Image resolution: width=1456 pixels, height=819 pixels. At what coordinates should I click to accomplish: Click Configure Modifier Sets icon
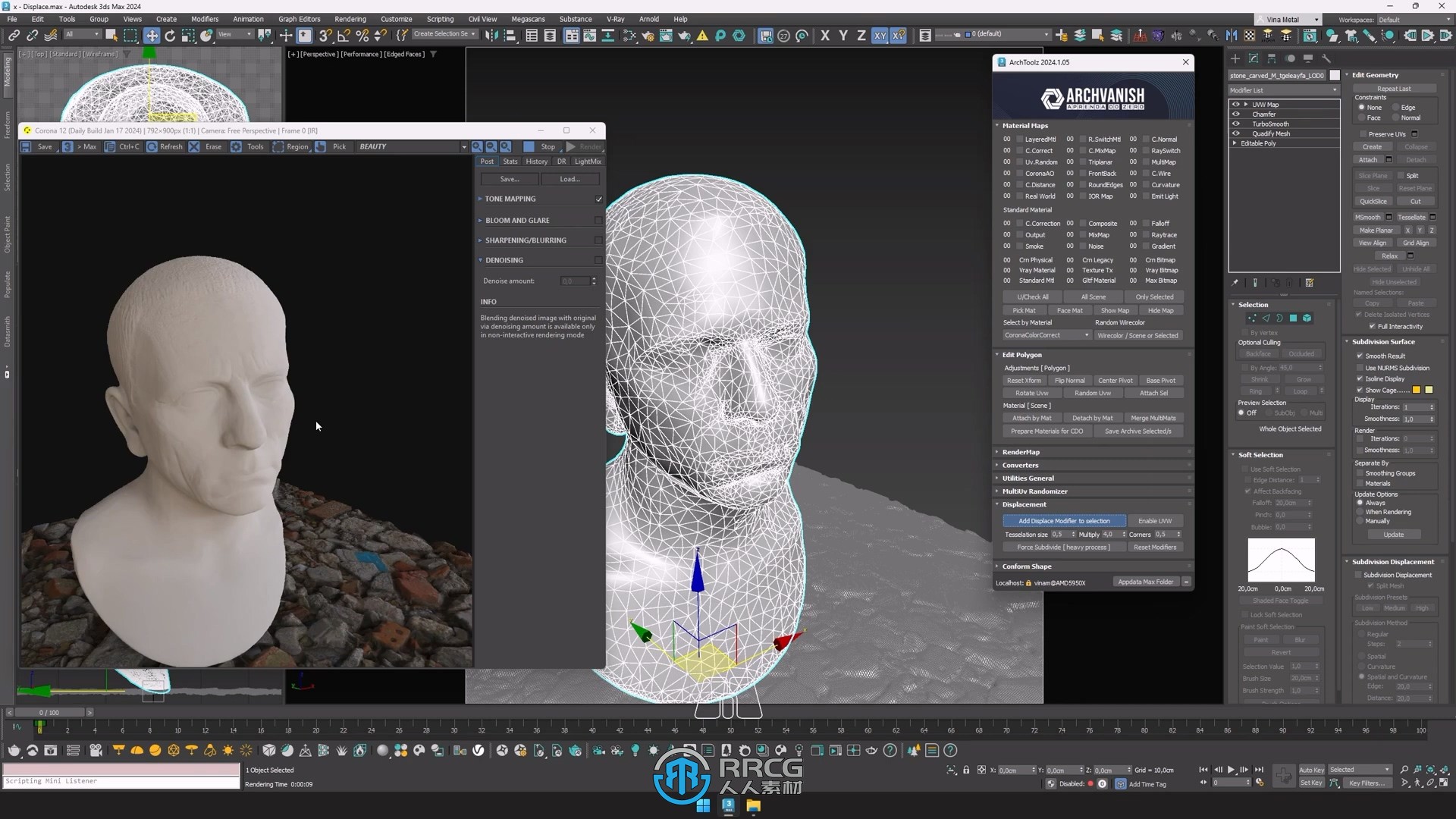click(x=1310, y=283)
